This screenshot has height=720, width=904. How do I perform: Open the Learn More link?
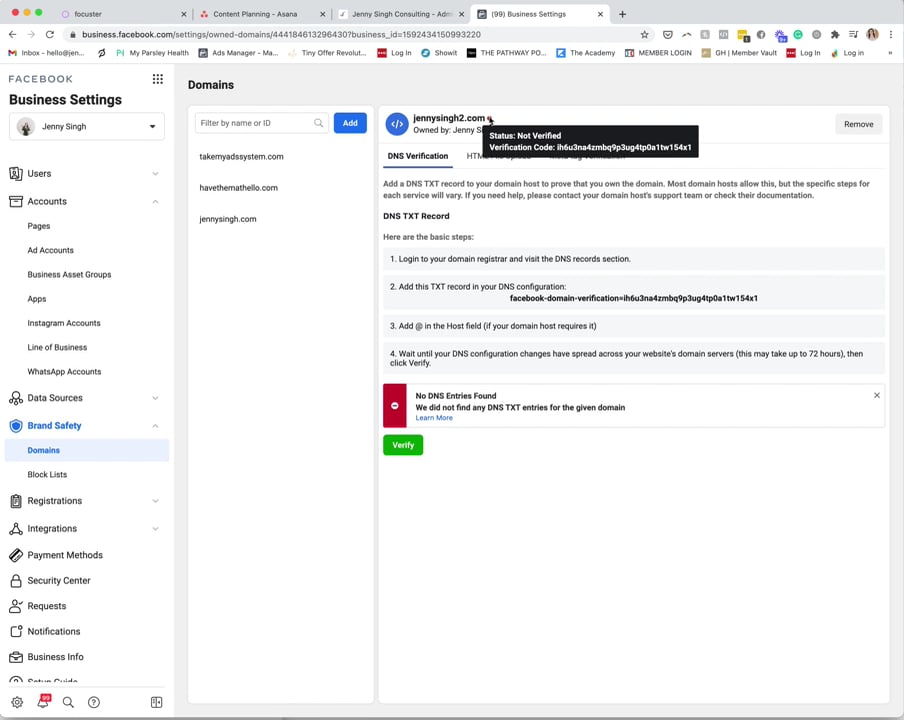434,418
